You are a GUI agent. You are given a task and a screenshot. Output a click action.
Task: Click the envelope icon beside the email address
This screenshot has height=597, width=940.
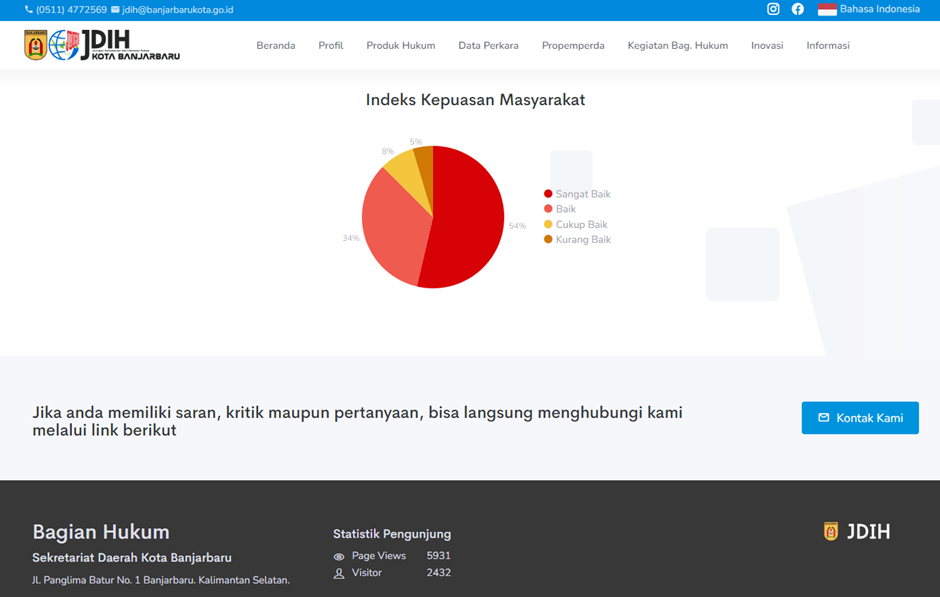coord(115,10)
